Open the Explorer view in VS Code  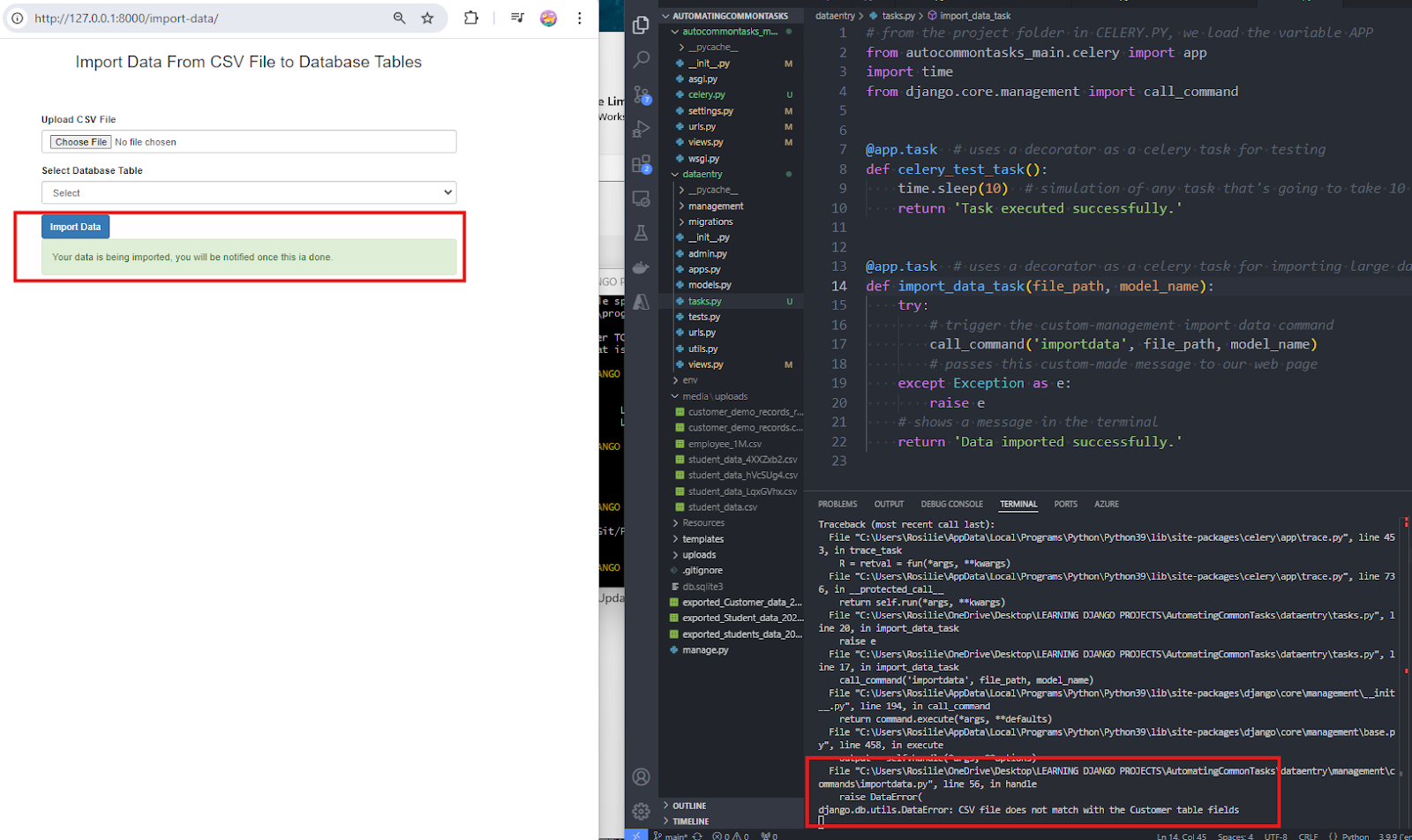click(x=642, y=26)
